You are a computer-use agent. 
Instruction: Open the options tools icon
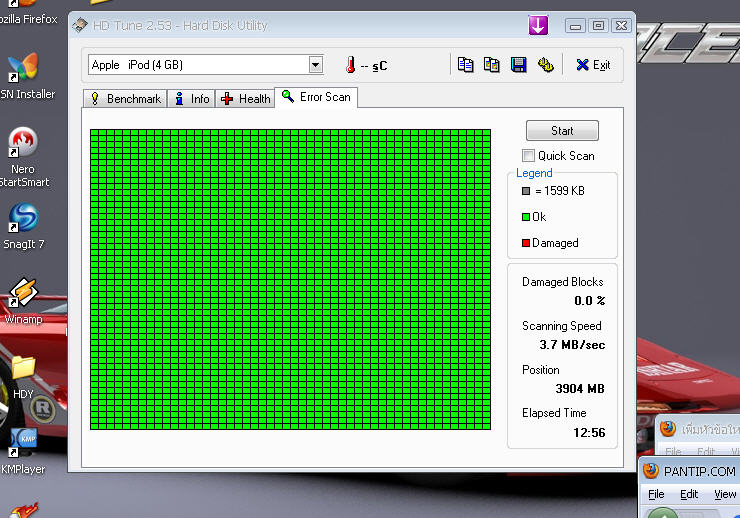(x=545, y=65)
